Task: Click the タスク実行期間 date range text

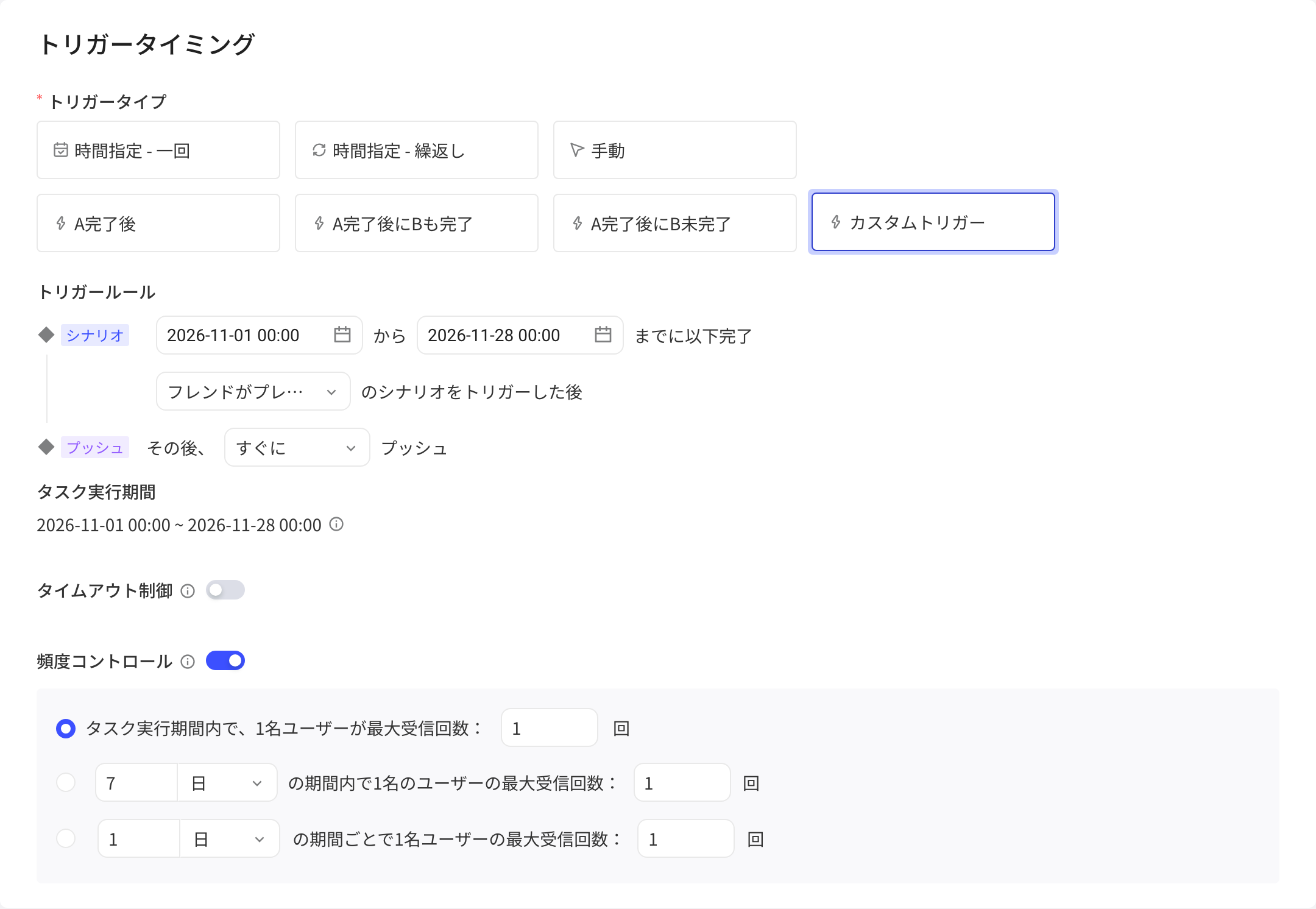Action: (179, 525)
